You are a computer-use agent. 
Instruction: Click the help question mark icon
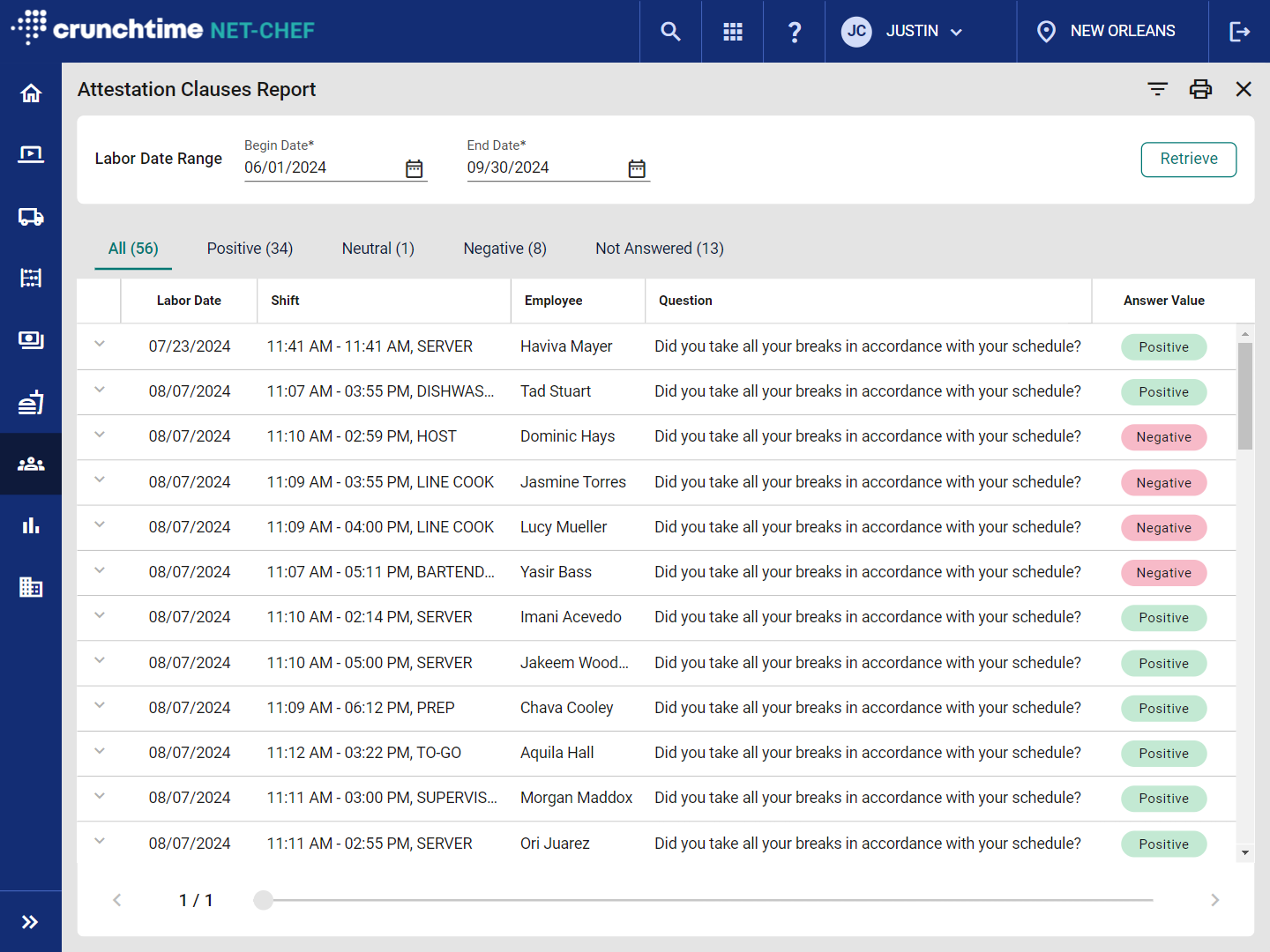pyautogui.click(x=794, y=32)
